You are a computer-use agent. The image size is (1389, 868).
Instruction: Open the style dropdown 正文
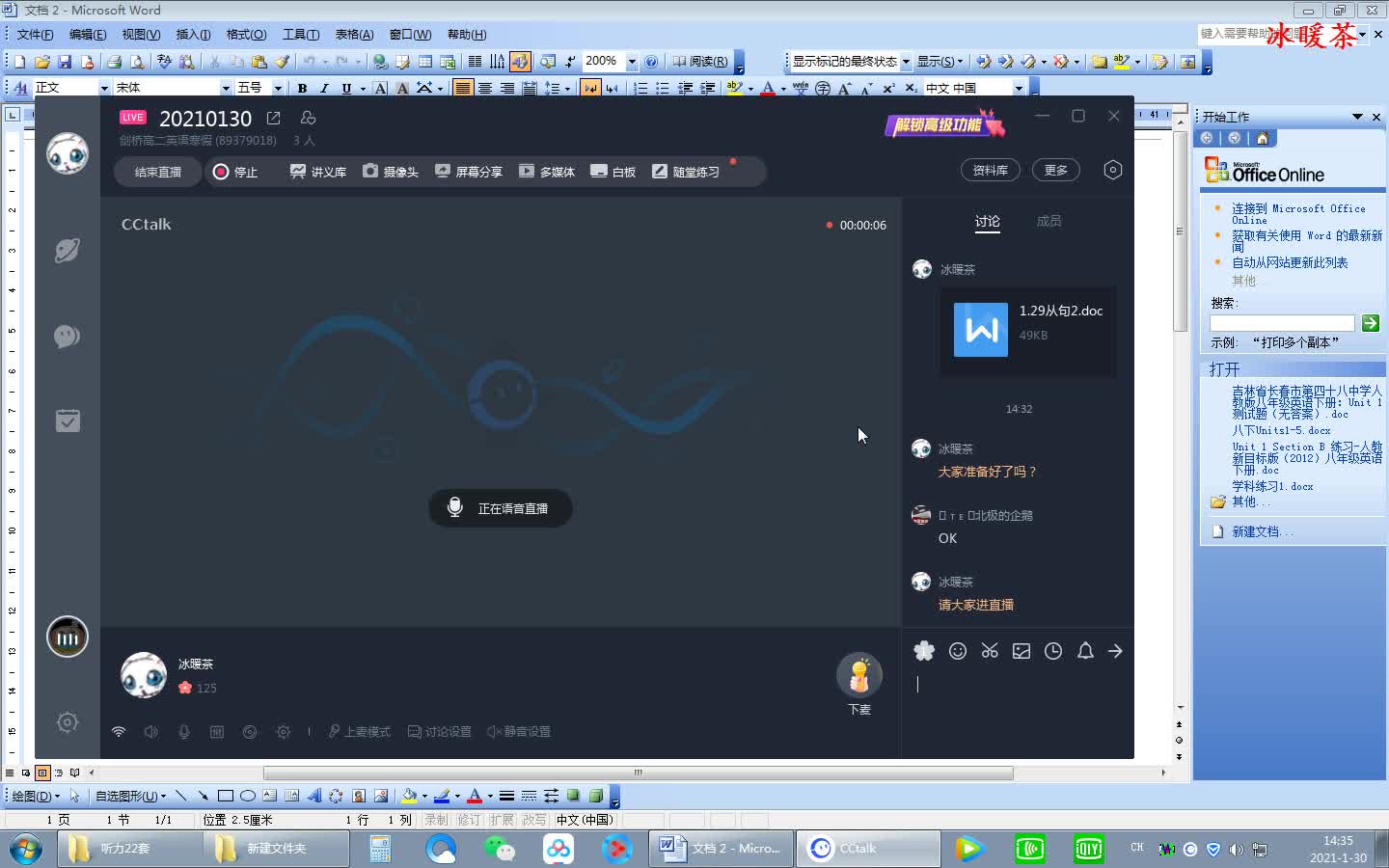pyautogui.click(x=104, y=88)
